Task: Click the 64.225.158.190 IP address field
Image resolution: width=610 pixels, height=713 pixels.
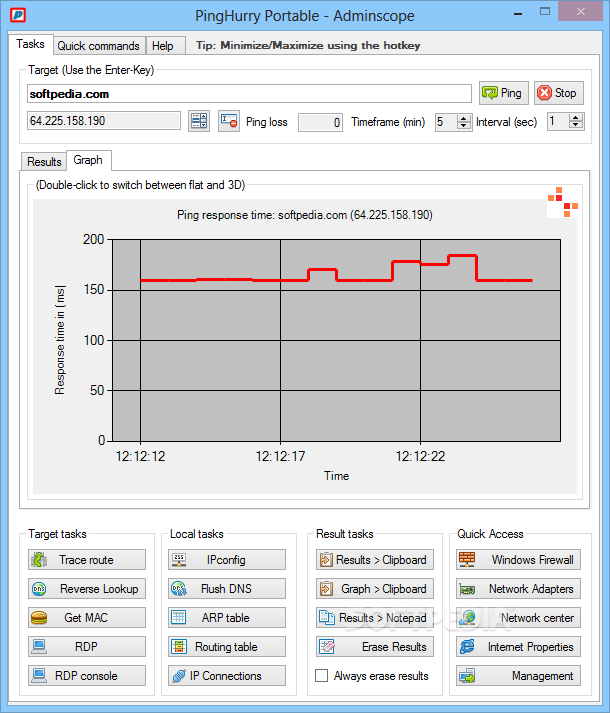Action: (104, 121)
